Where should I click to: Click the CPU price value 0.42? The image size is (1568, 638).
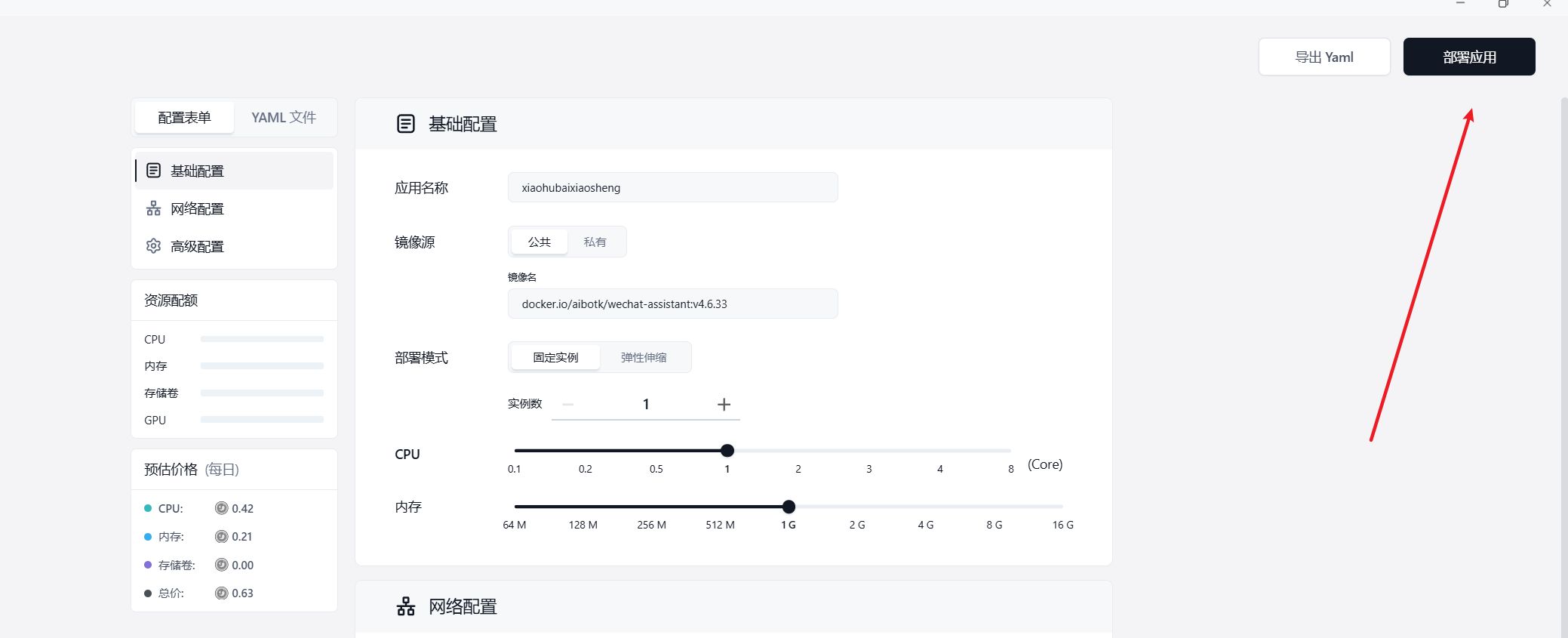click(242, 509)
